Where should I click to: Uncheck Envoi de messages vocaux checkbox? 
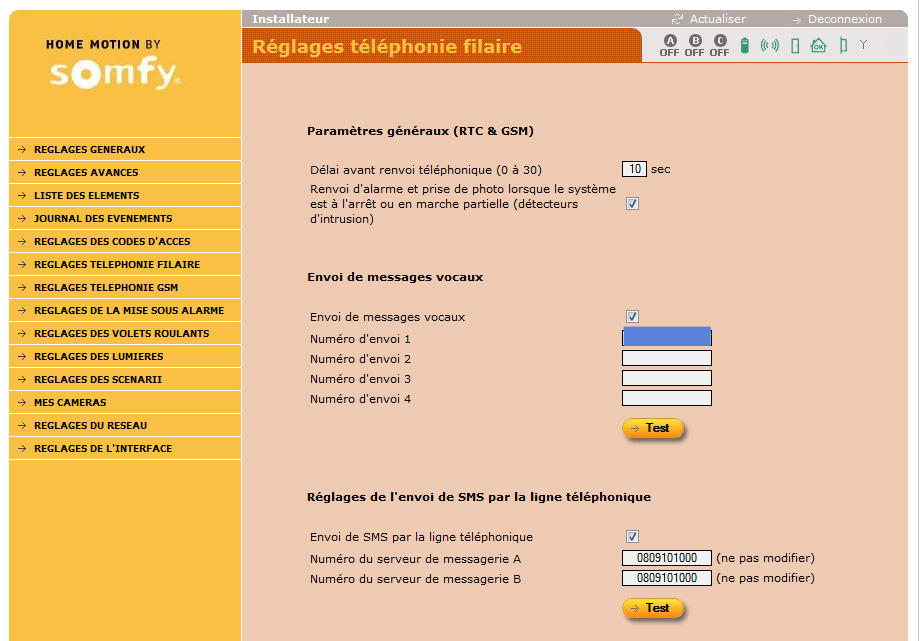tap(632, 317)
